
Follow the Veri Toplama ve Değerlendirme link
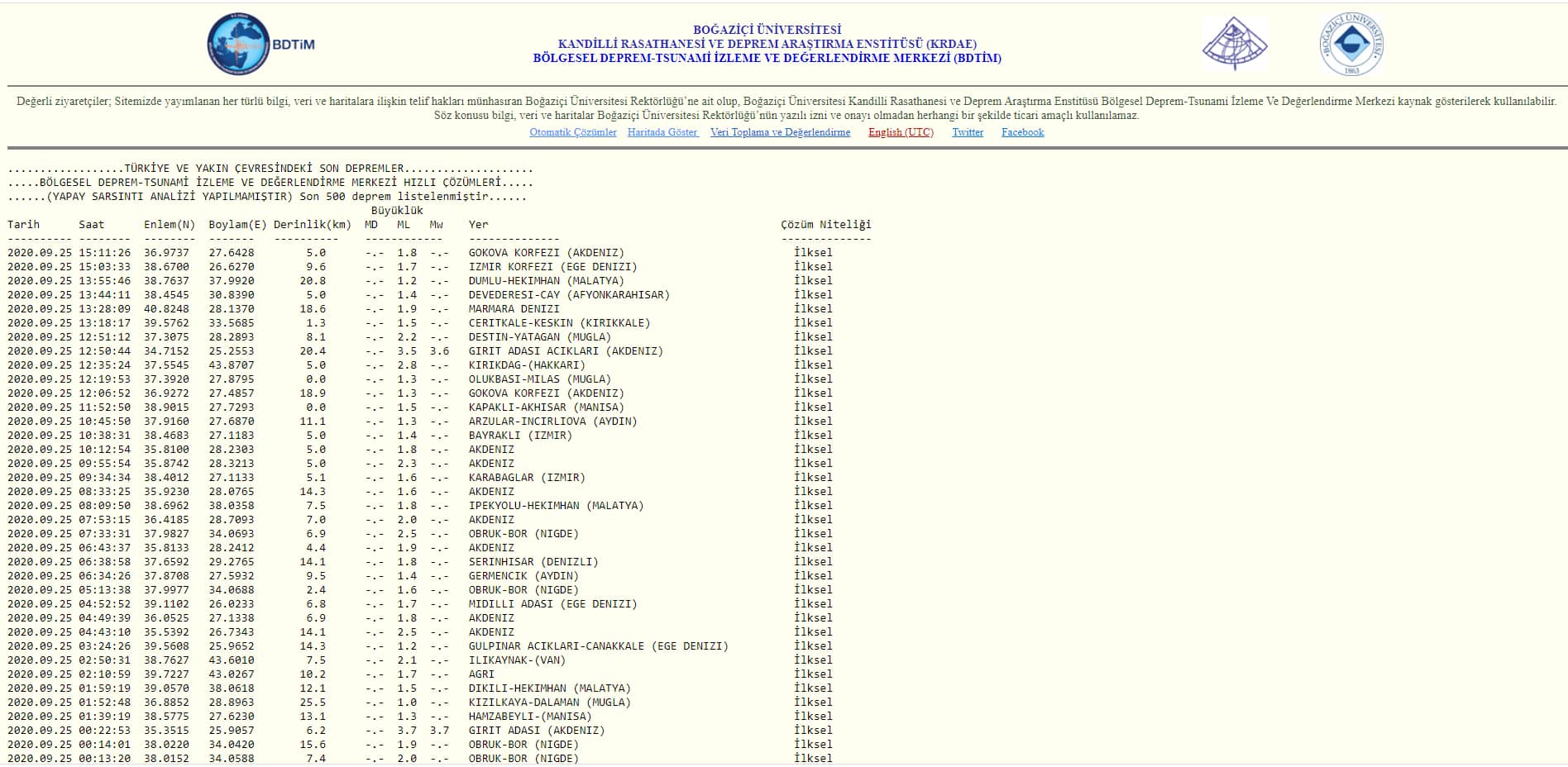pyautogui.click(x=780, y=132)
